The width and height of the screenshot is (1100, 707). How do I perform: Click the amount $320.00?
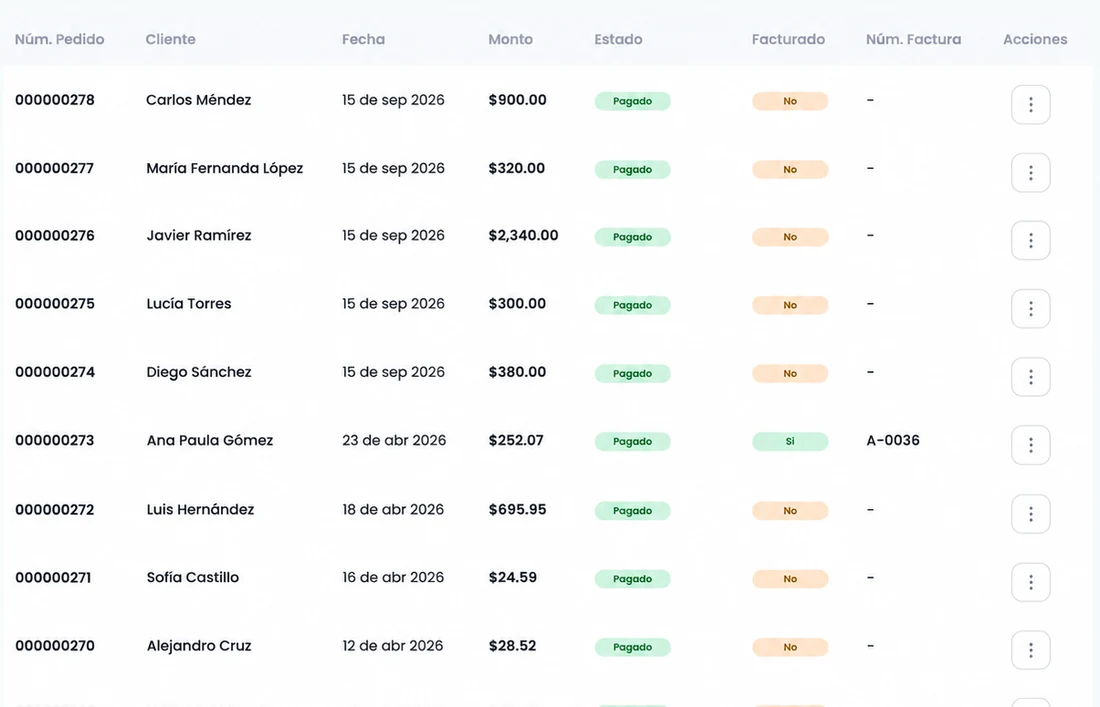click(517, 168)
